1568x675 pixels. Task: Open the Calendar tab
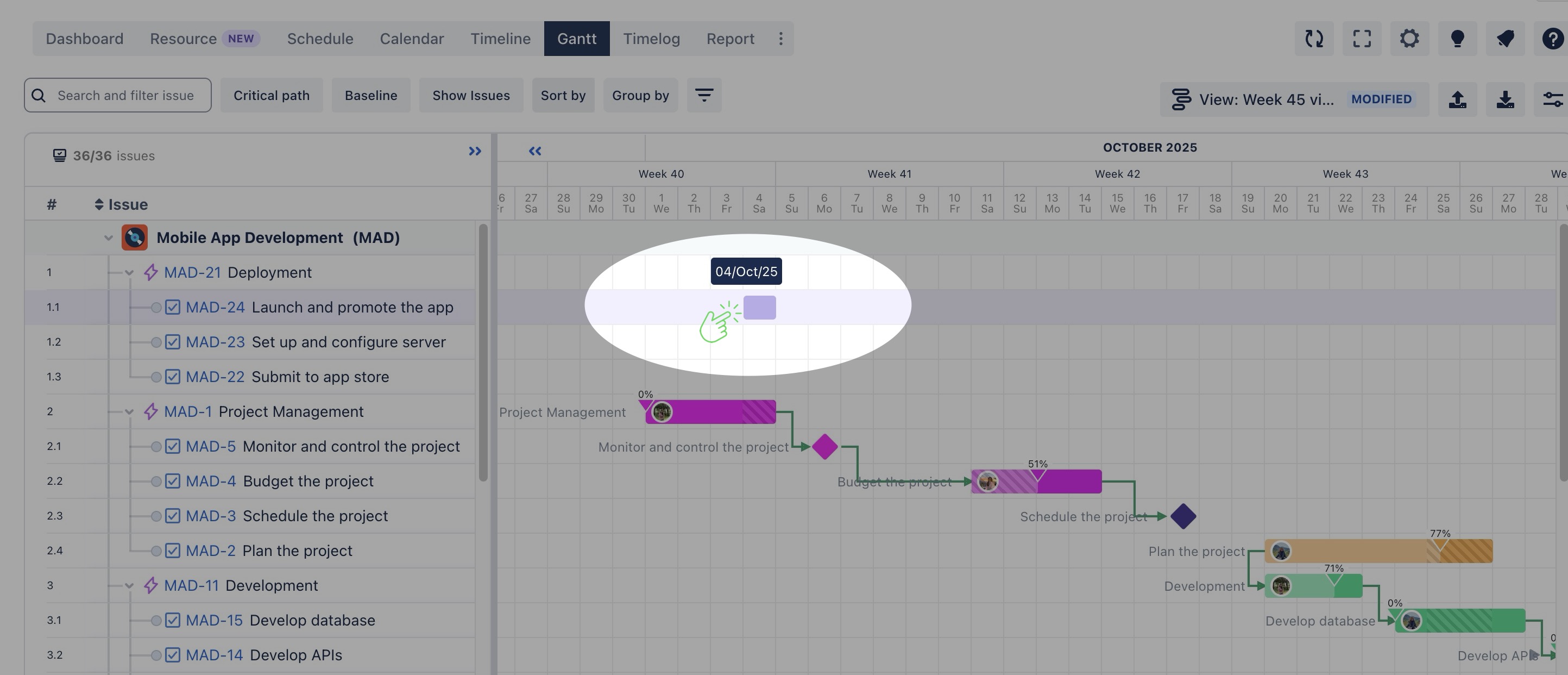pos(412,39)
